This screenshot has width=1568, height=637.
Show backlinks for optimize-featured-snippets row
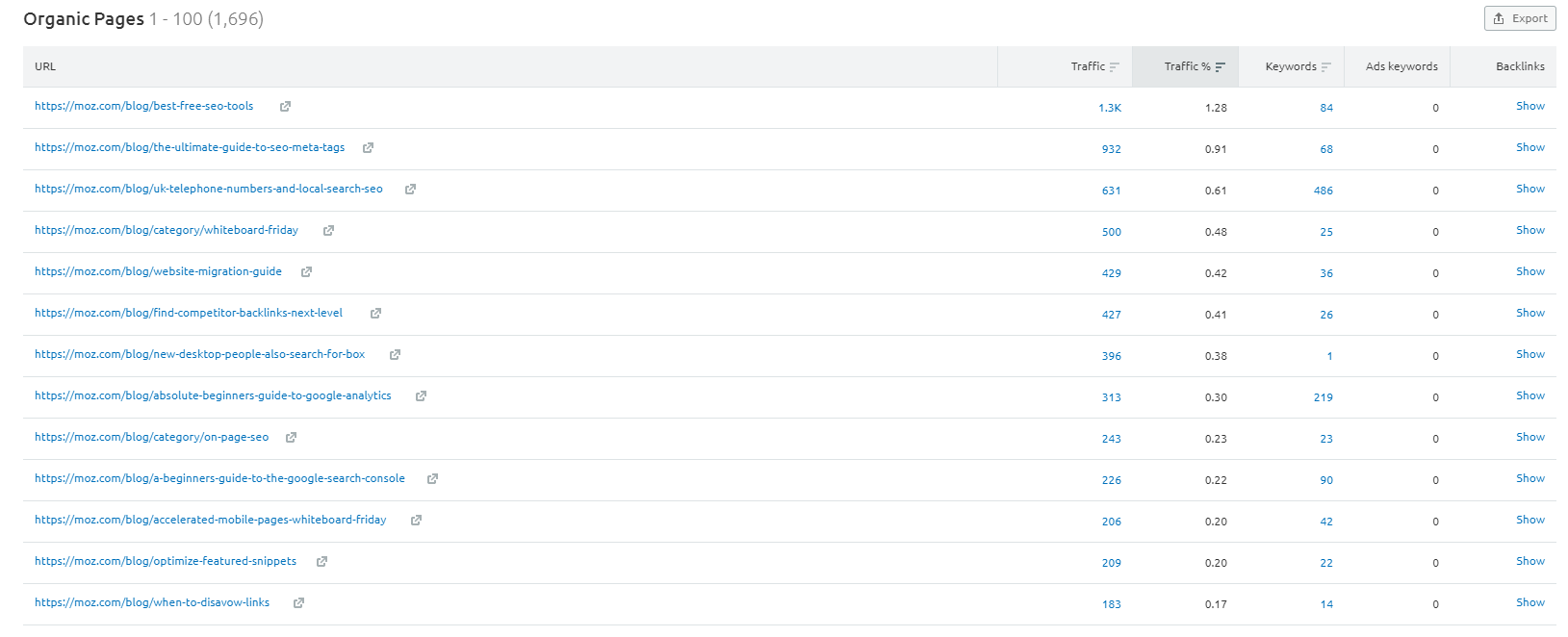pos(1530,561)
